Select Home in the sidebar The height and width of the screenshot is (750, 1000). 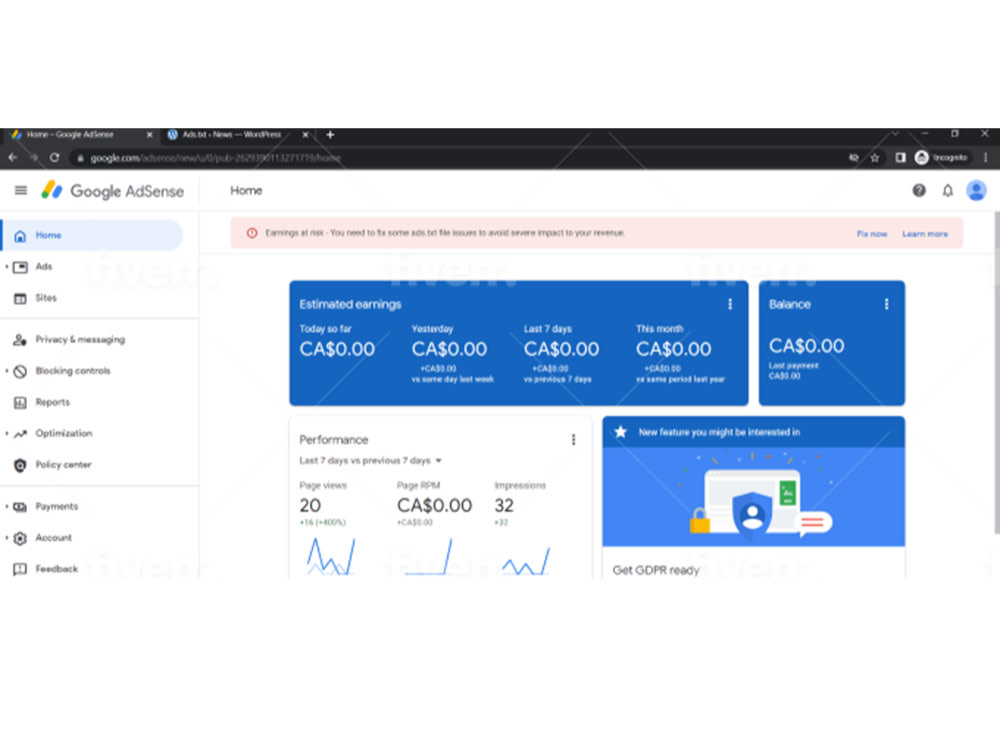(92, 235)
